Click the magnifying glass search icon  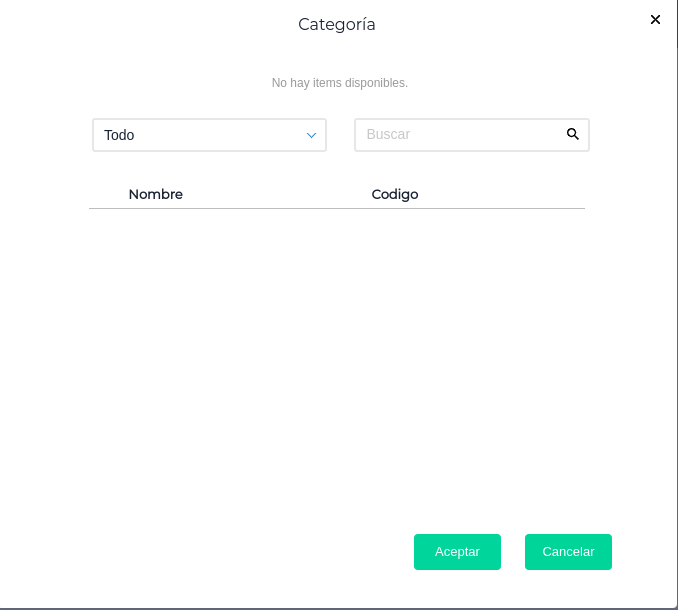(573, 134)
